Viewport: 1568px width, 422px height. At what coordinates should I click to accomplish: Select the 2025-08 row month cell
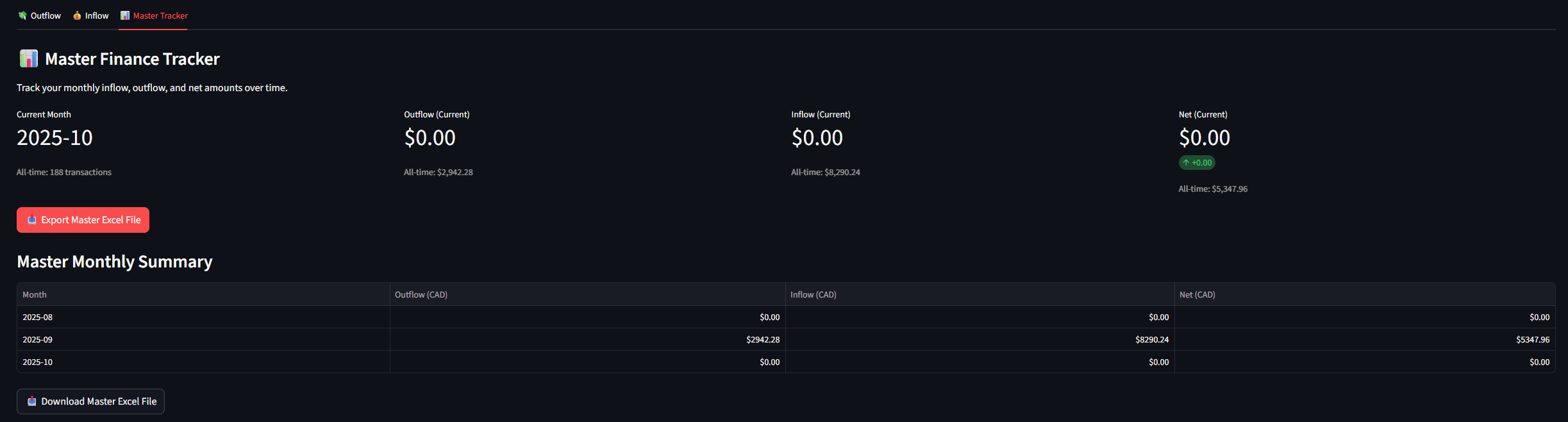[38, 317]
